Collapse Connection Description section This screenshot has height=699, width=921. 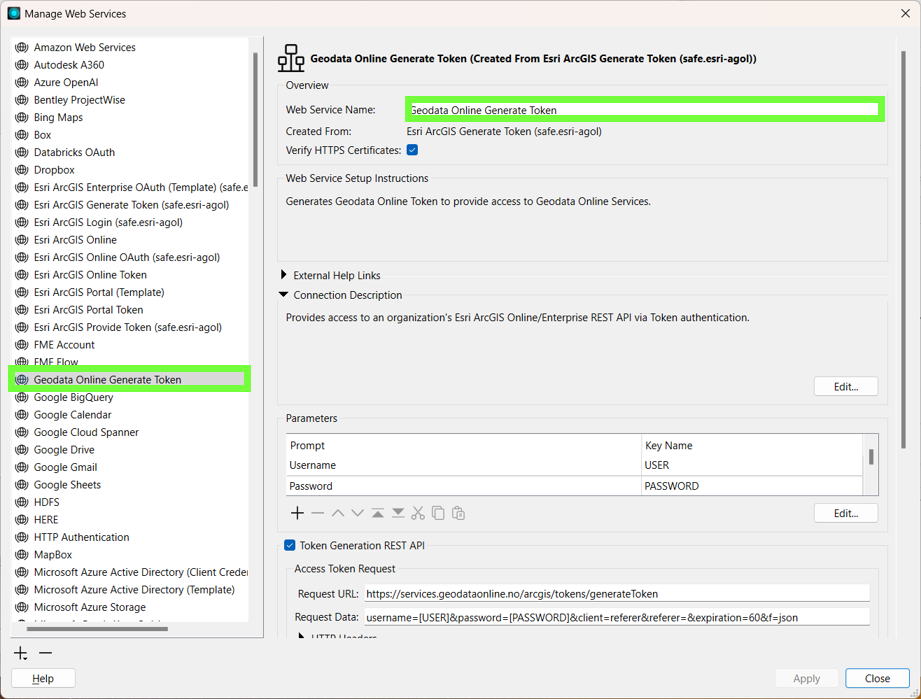click(x=284, y=294)
